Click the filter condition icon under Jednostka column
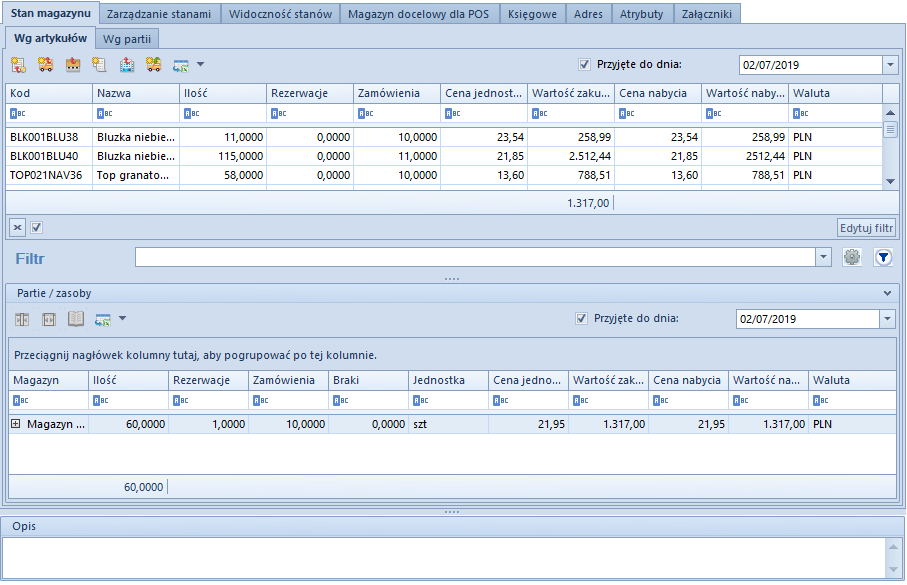The height and width of the screenshot is (585, 907). pyautogui.click(x=421, y=400)
